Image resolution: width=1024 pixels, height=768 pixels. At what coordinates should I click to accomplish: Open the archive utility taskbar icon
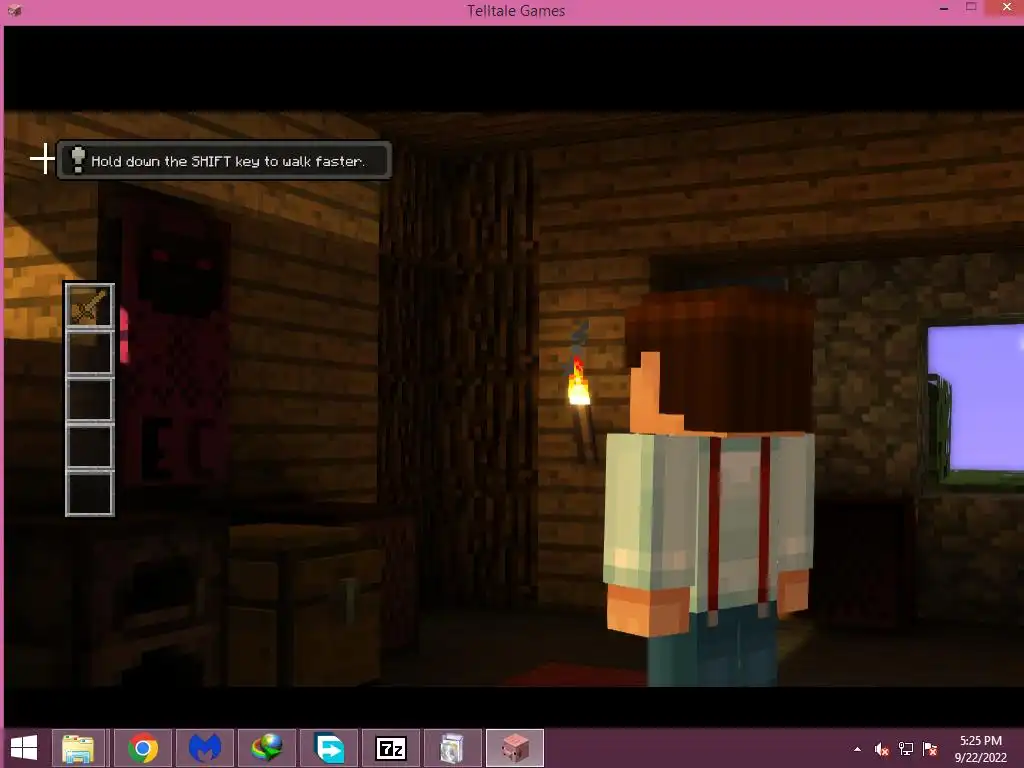pyautogui.click(x=453, y=748)
